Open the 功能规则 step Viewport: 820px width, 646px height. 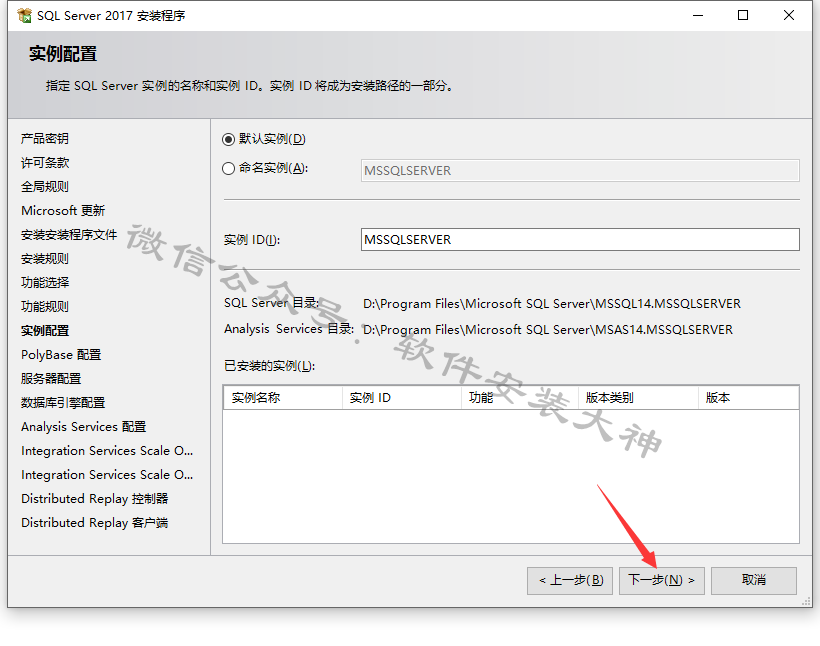coord(45,307)
